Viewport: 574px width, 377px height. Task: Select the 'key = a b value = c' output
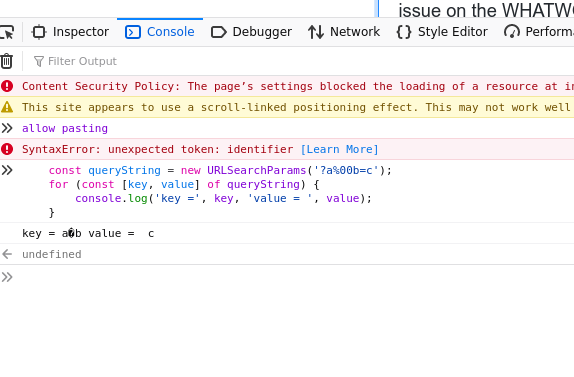point(88,234)
